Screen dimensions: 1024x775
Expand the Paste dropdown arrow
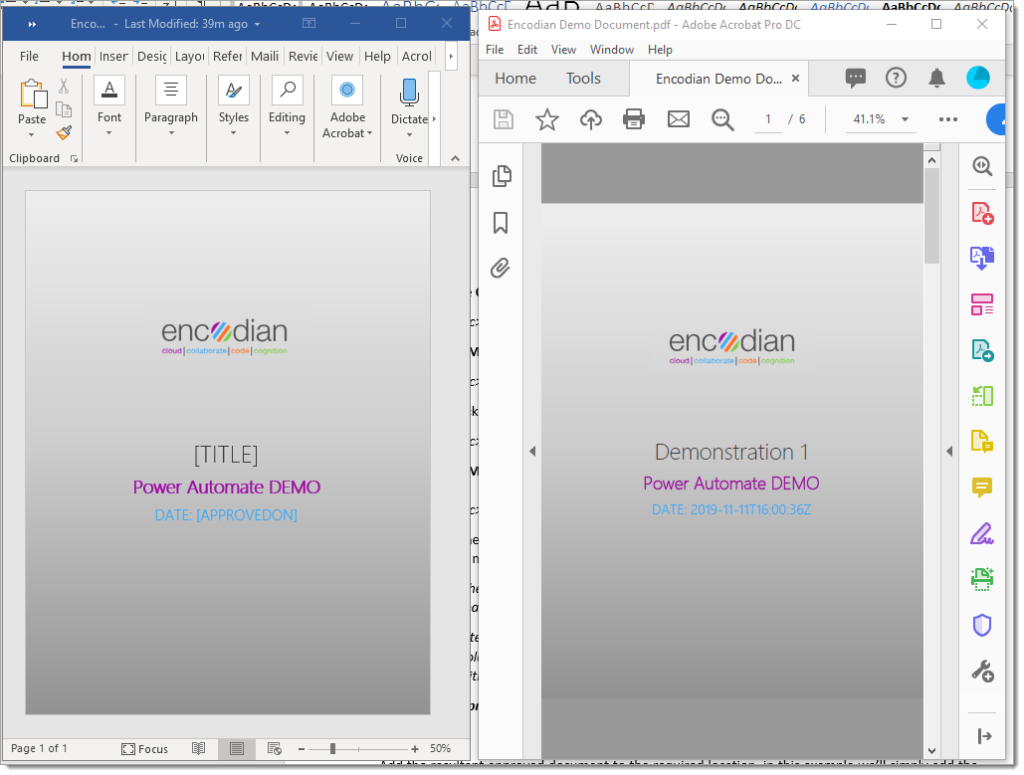31,135
